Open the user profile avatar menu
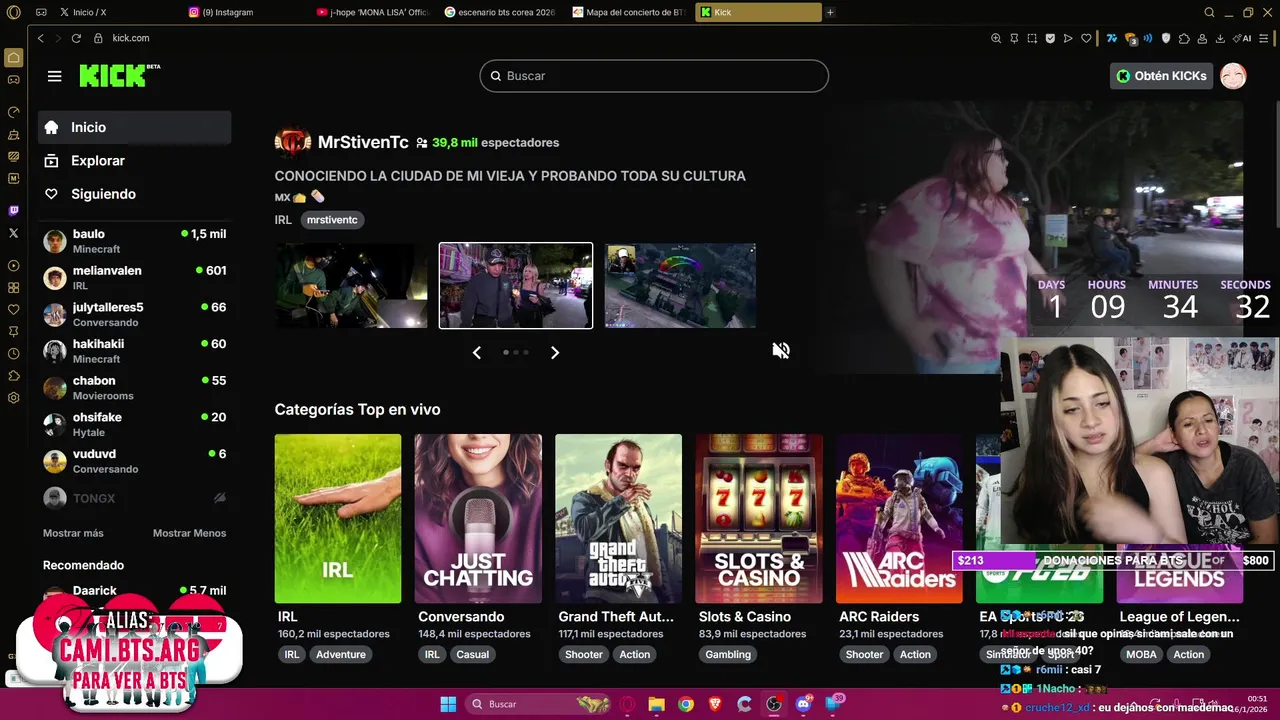This screenshot has width=1280, height=720. tap(1233, 76)
